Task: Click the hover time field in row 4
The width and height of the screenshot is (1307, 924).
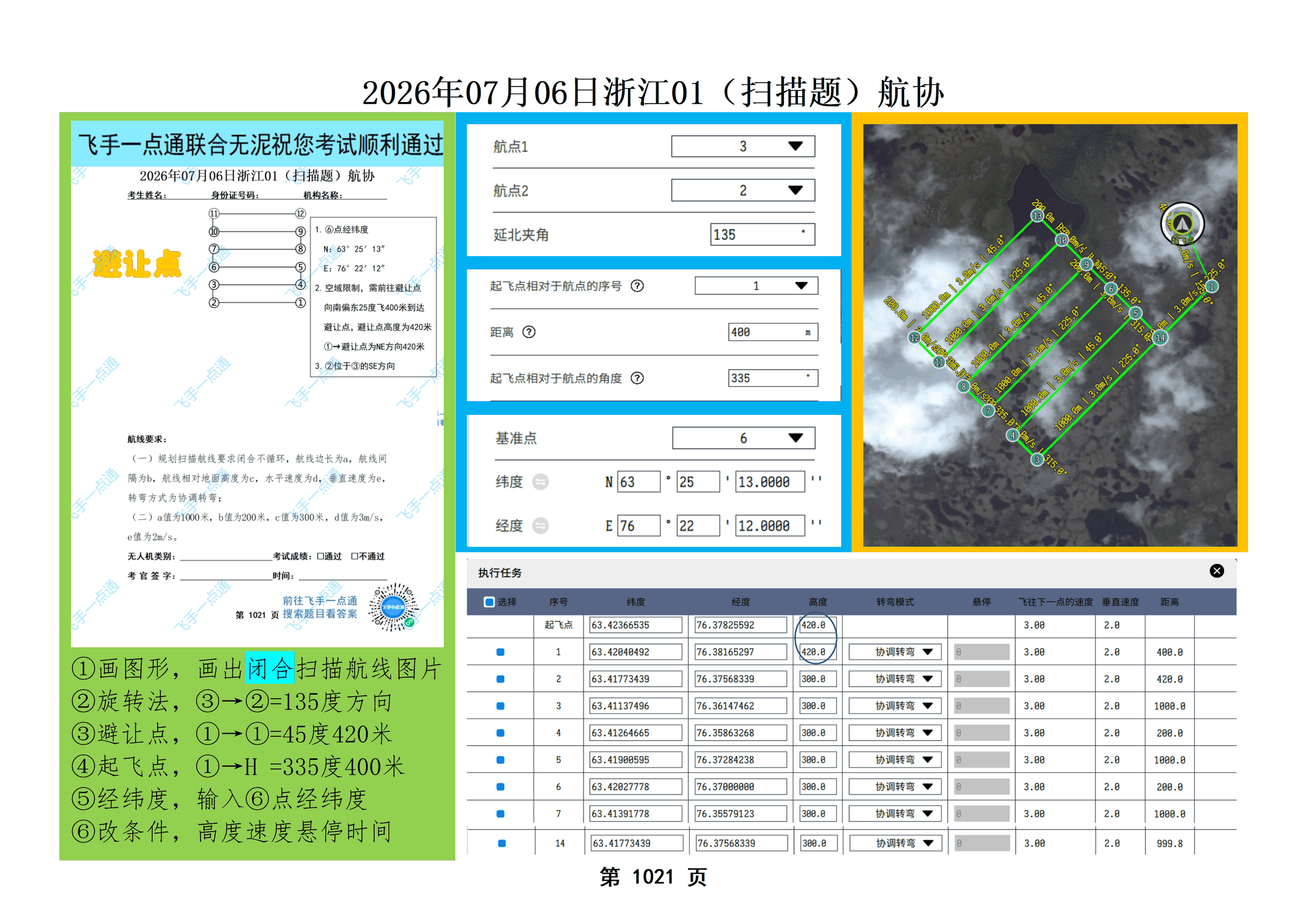Action: click(x=981, y=733)
